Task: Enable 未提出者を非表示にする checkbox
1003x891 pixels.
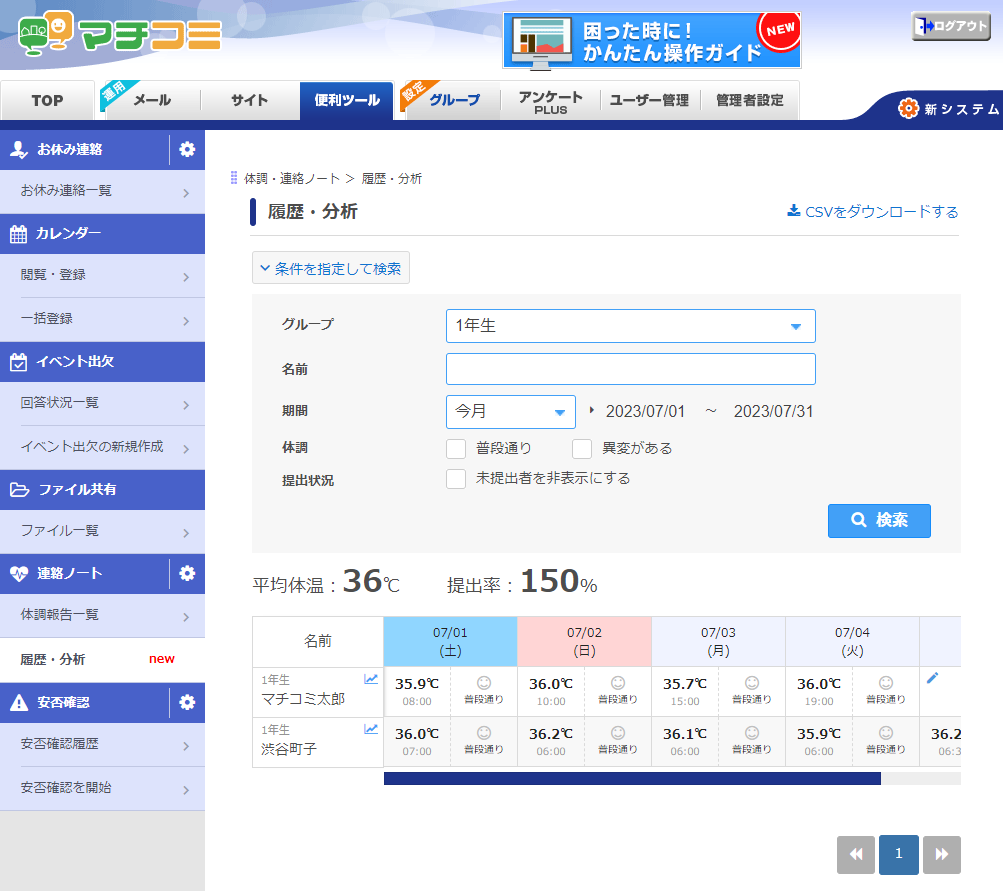Action: pos(456,479)
